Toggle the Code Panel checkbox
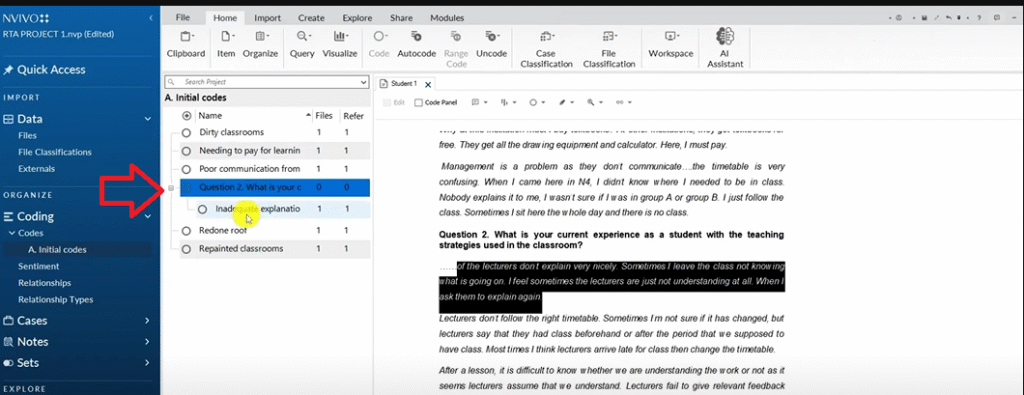 click(419, 103)
